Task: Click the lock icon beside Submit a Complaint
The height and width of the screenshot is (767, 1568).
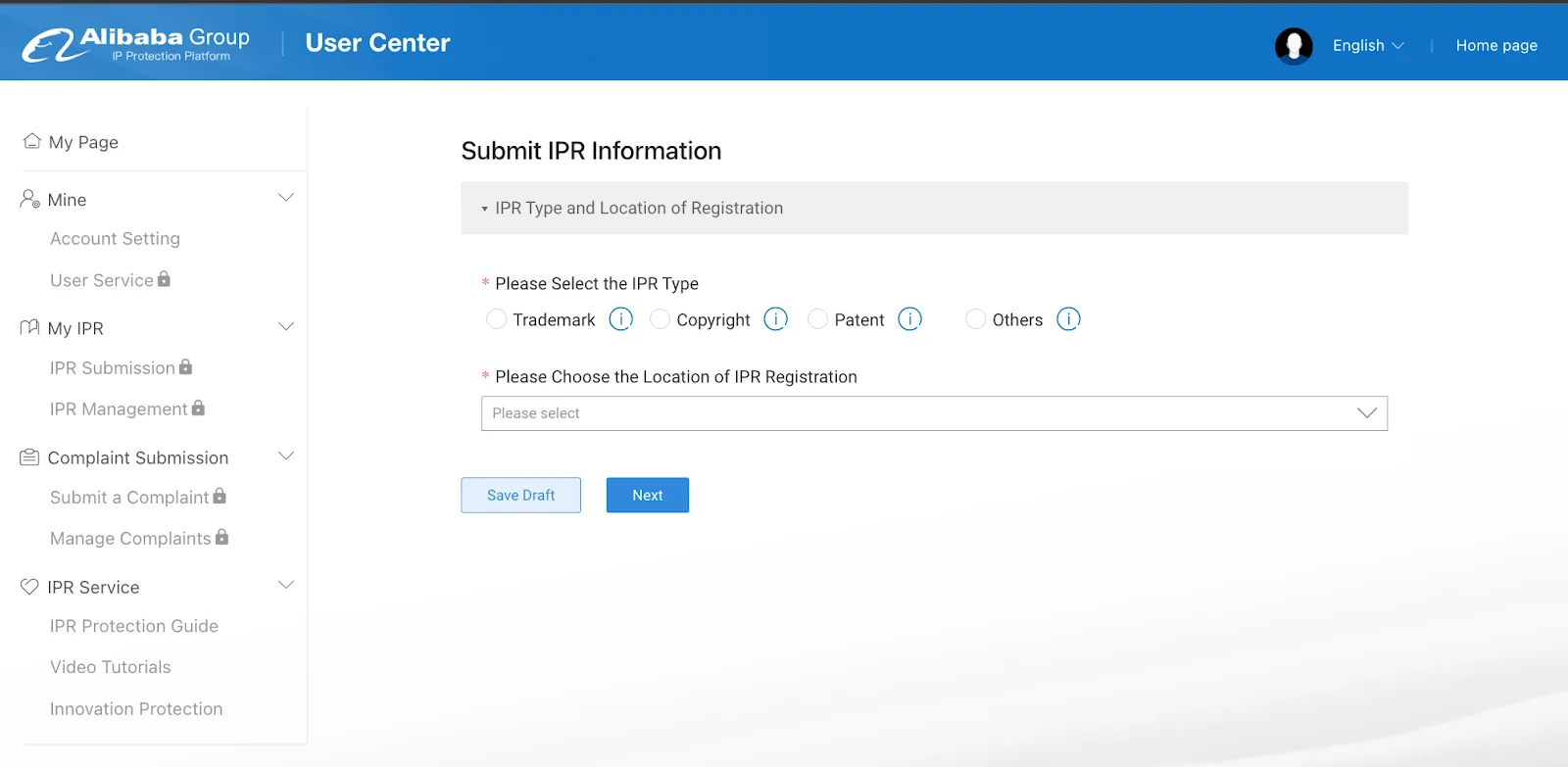Action: click(220, 497)
